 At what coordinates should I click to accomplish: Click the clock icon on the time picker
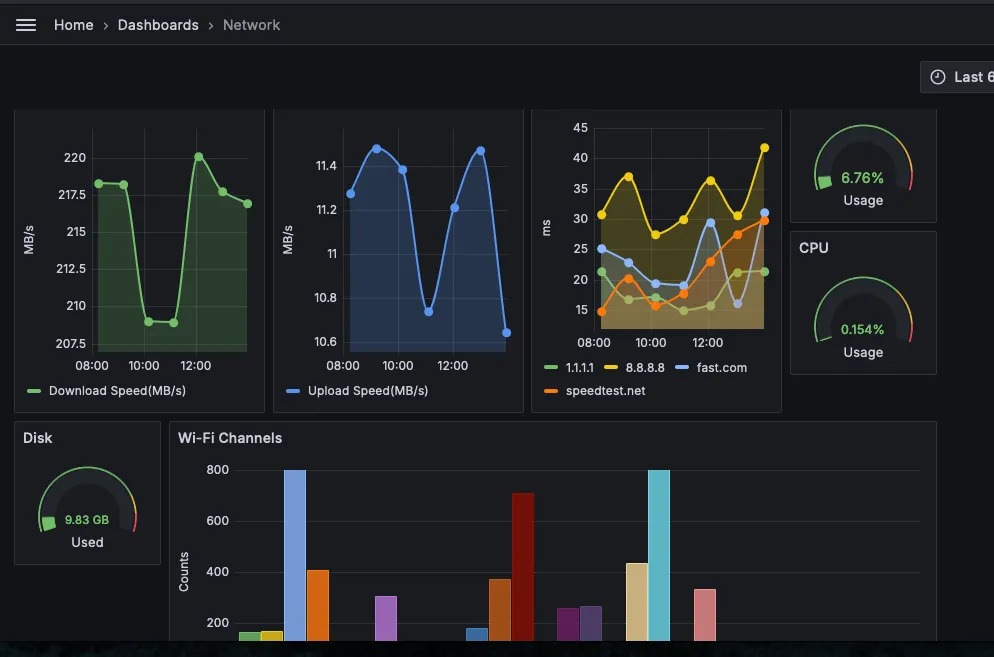937,76
